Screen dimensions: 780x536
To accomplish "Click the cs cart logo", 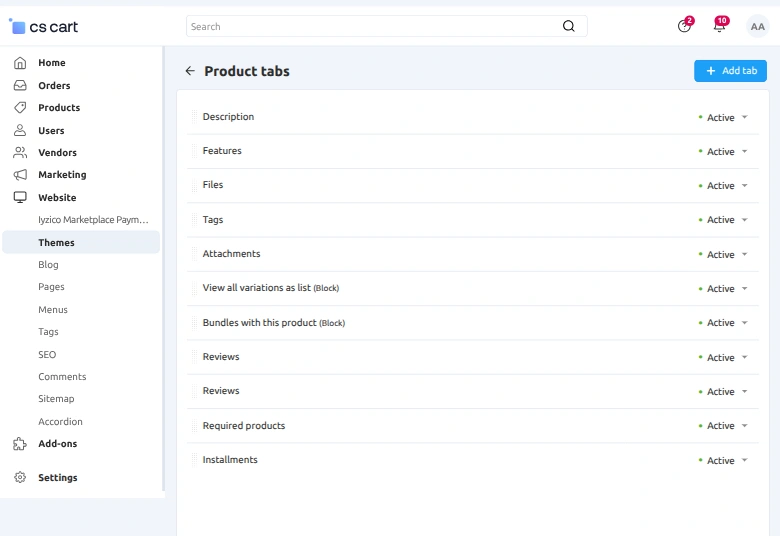I will [44, 26].
